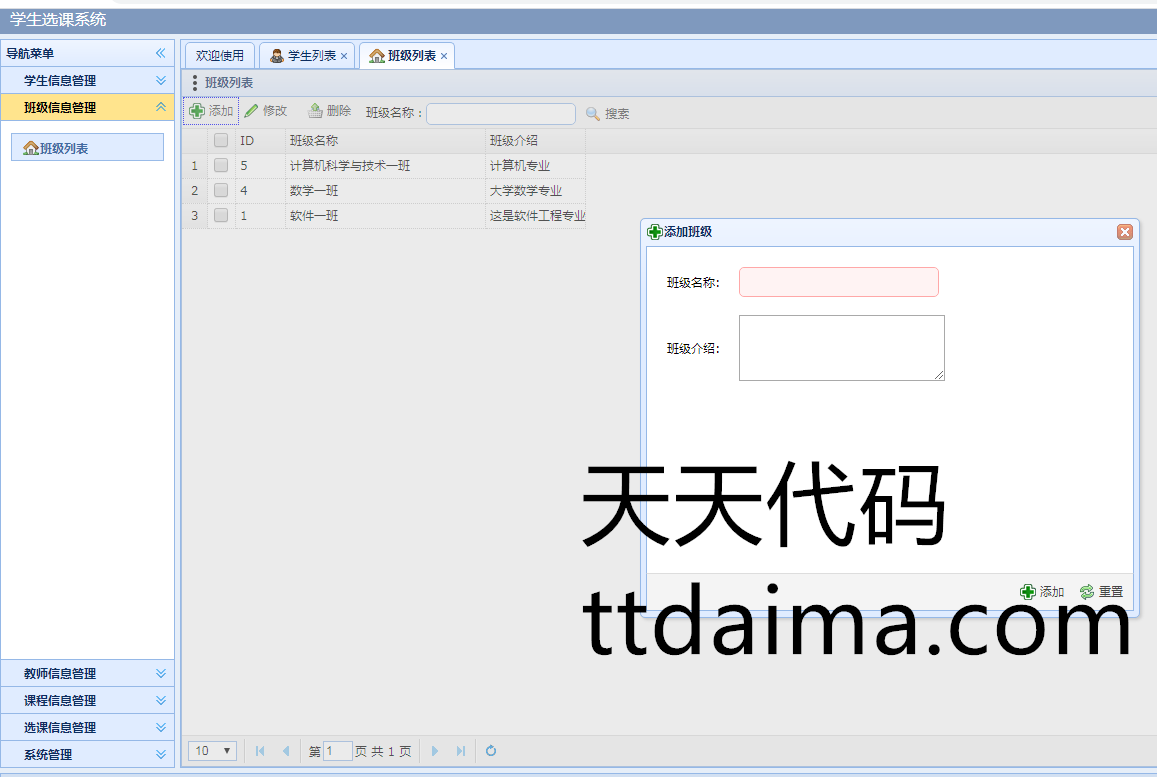Open the page size dropdown showing 10
1157x777 pixels.
(x=212, y=751)
